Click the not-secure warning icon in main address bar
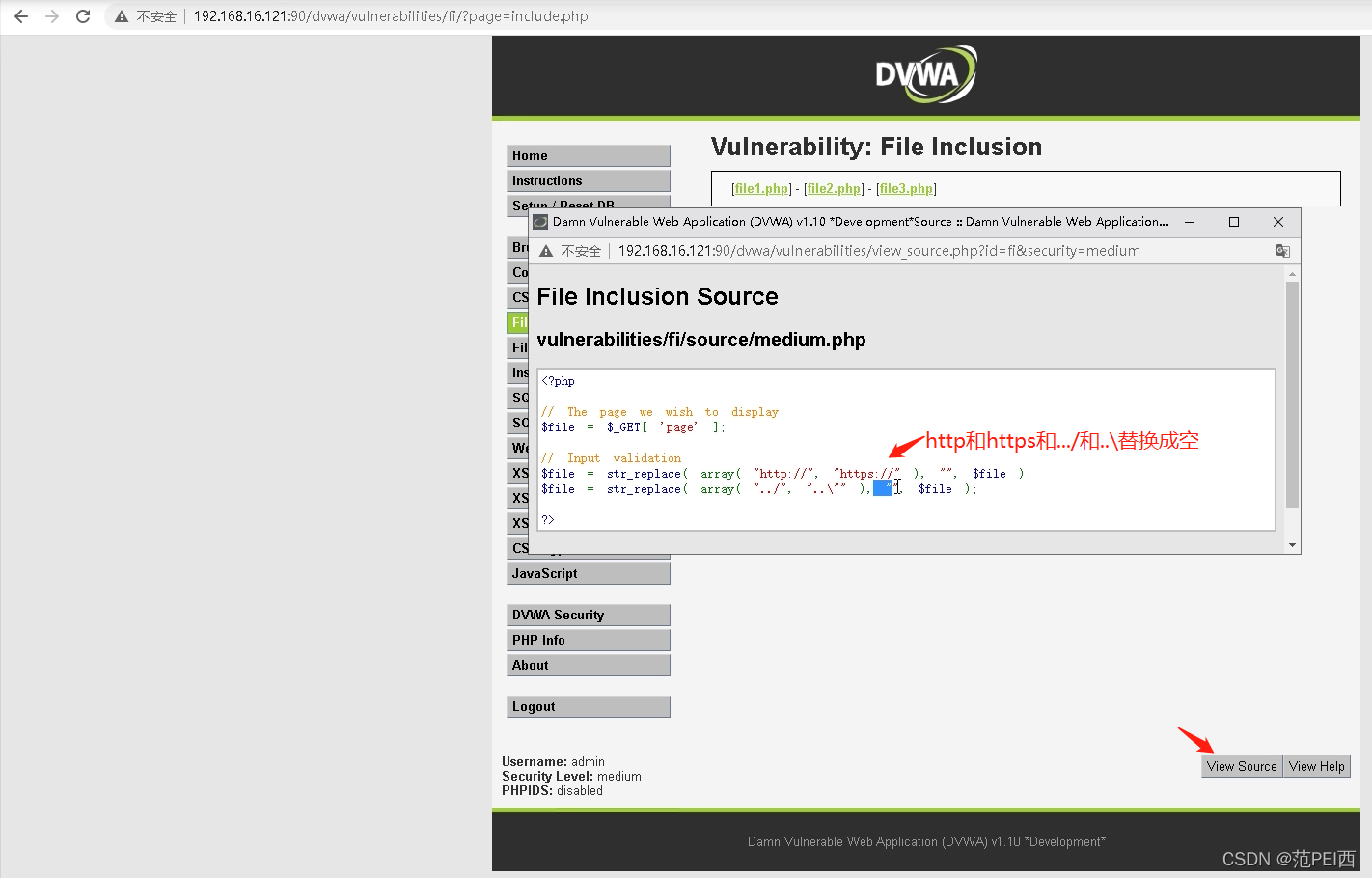Screen dimensions: 1372x878 122,16
